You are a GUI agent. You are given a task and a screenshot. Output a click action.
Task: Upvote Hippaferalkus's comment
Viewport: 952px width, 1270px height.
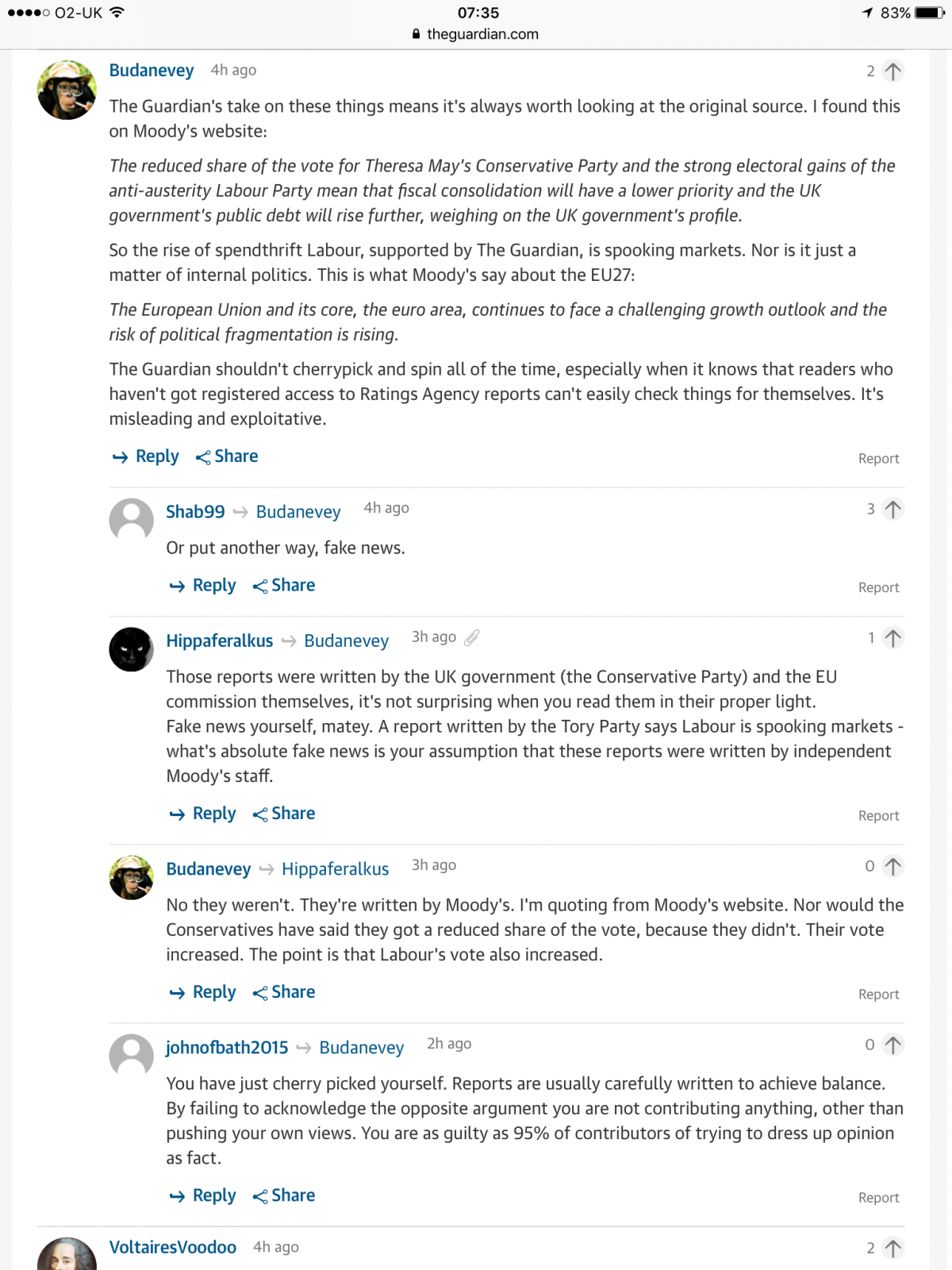[892, 638]
